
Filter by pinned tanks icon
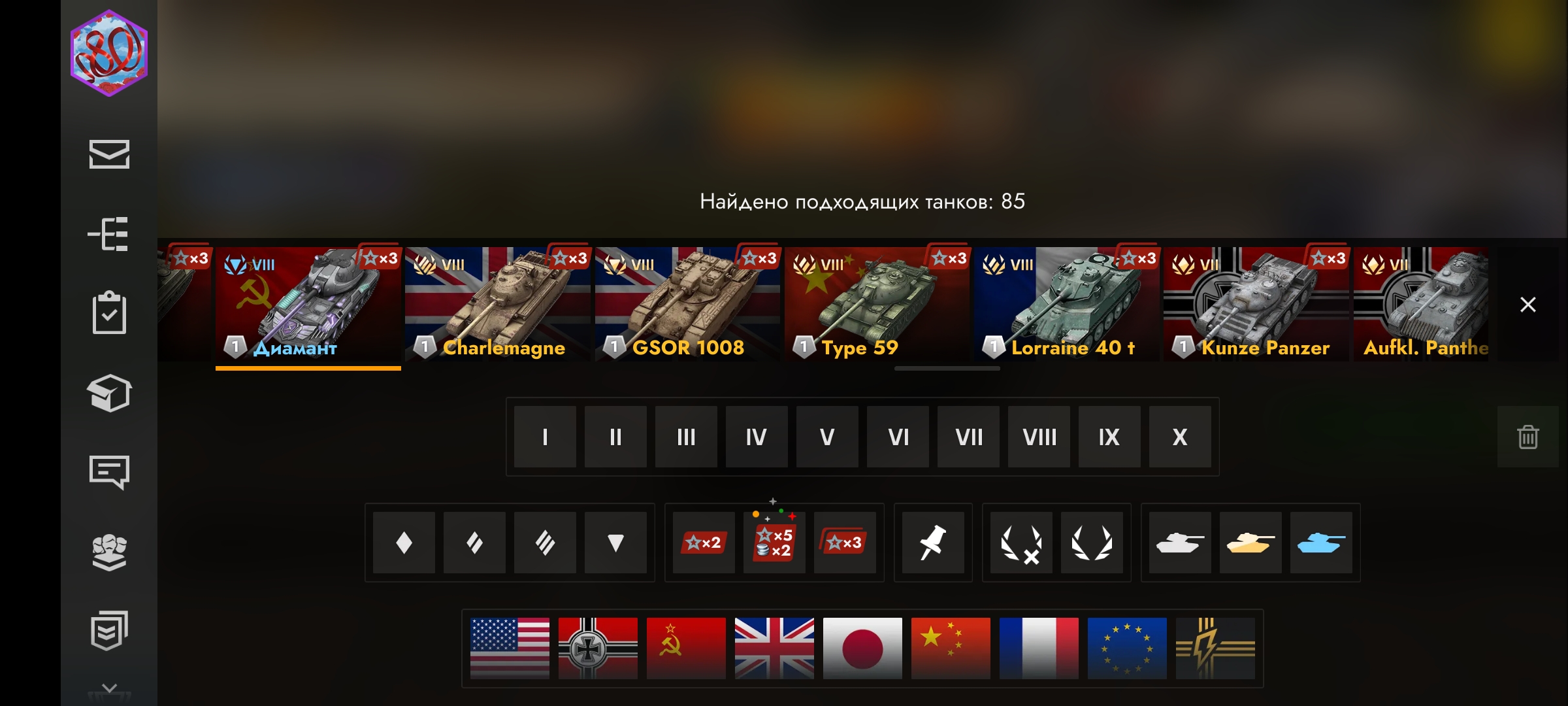pos(933,543)
